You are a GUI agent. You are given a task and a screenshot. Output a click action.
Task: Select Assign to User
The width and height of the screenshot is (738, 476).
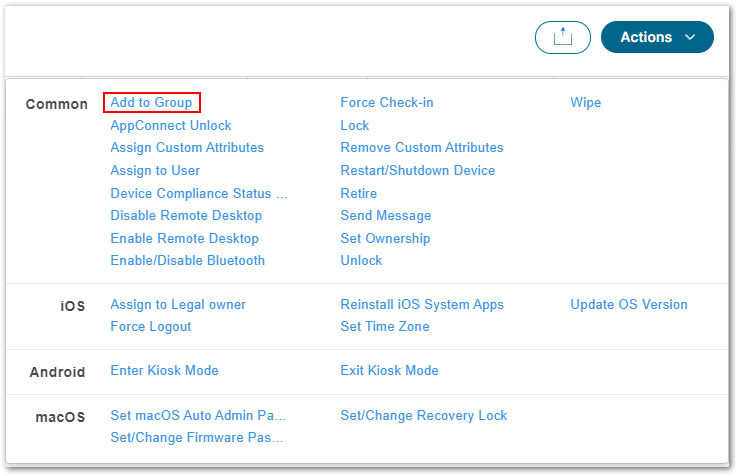tap(155, 170)
